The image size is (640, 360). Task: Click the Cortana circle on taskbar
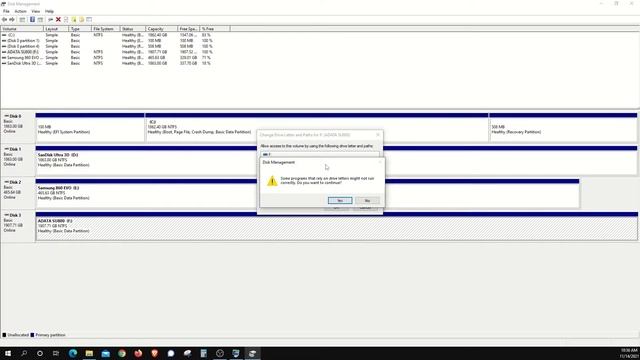click(x=40, y=353)
